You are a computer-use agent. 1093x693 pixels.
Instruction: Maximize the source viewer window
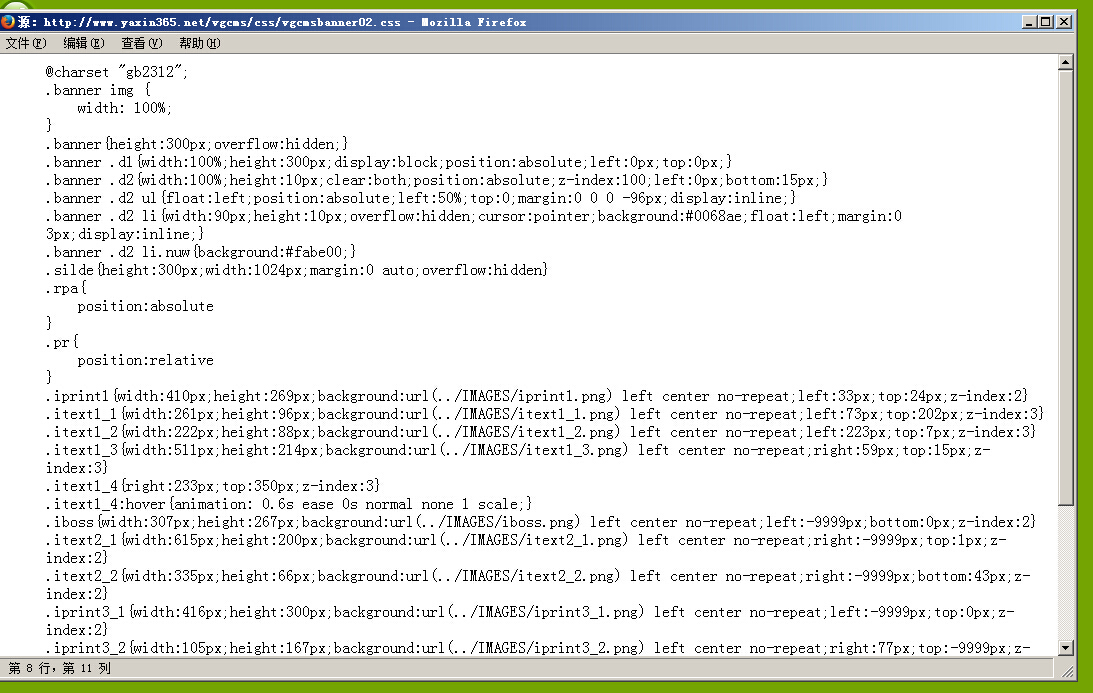tap(1046, 21)
